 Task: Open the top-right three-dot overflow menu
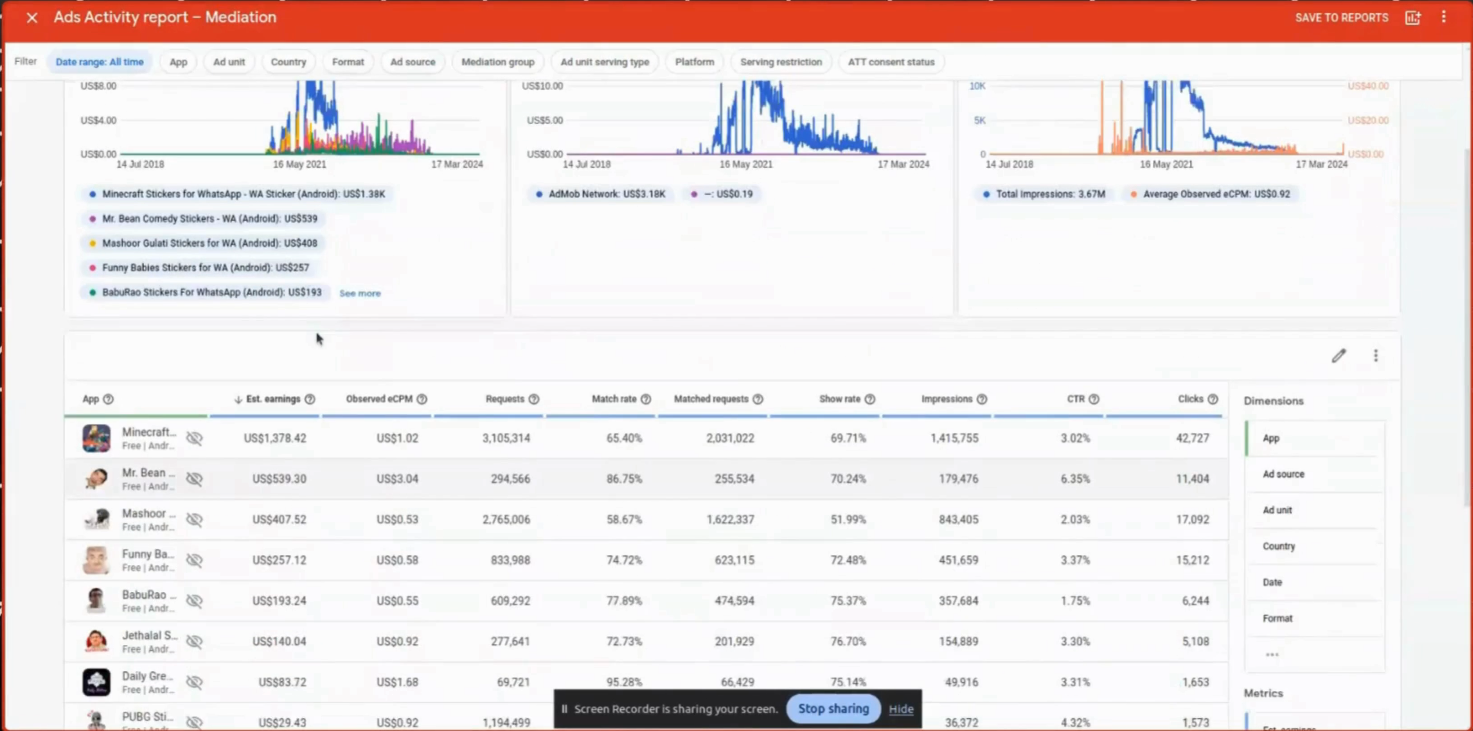point(1443,18)
